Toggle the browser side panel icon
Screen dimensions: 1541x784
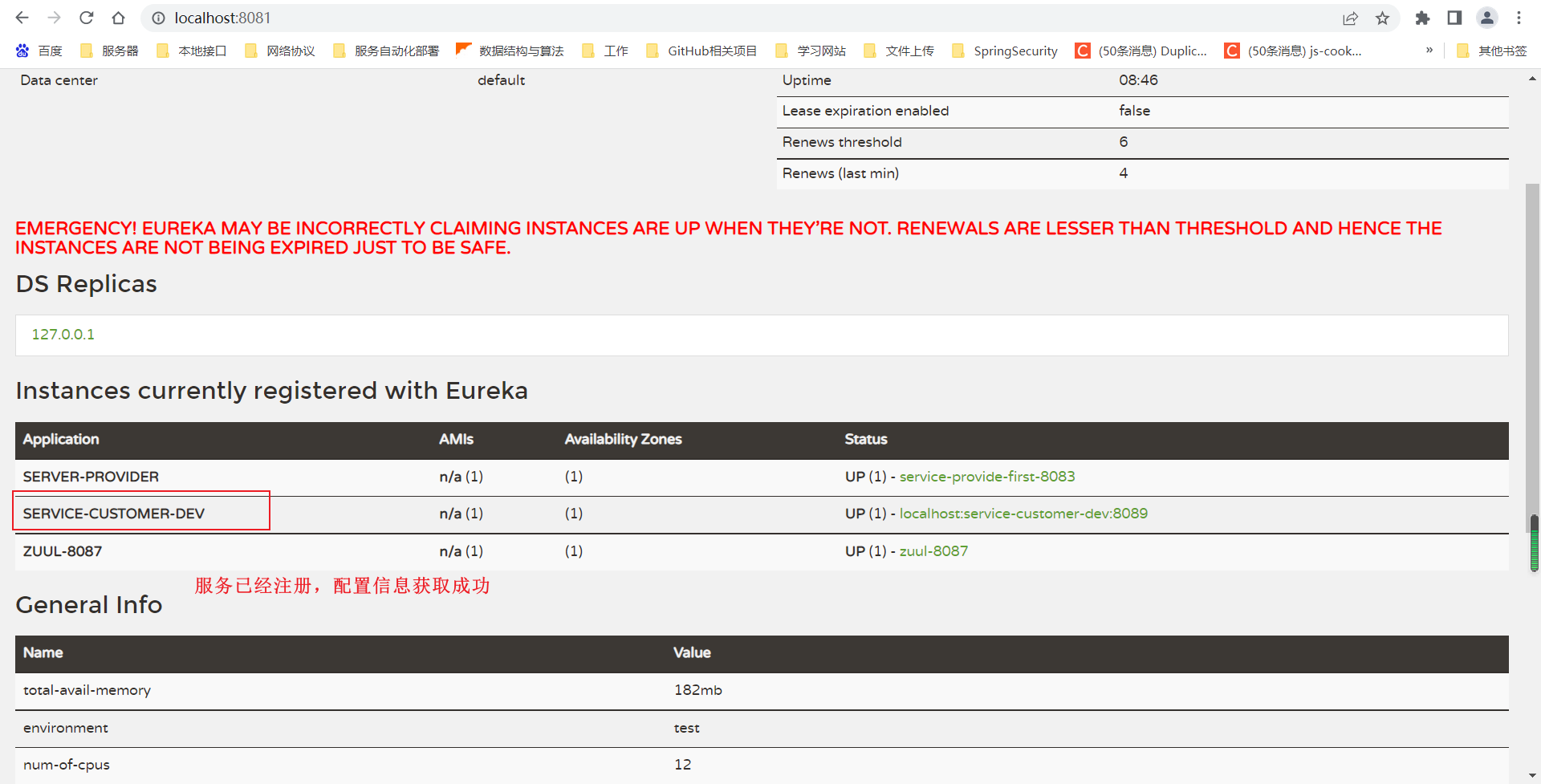point(1454,18)
